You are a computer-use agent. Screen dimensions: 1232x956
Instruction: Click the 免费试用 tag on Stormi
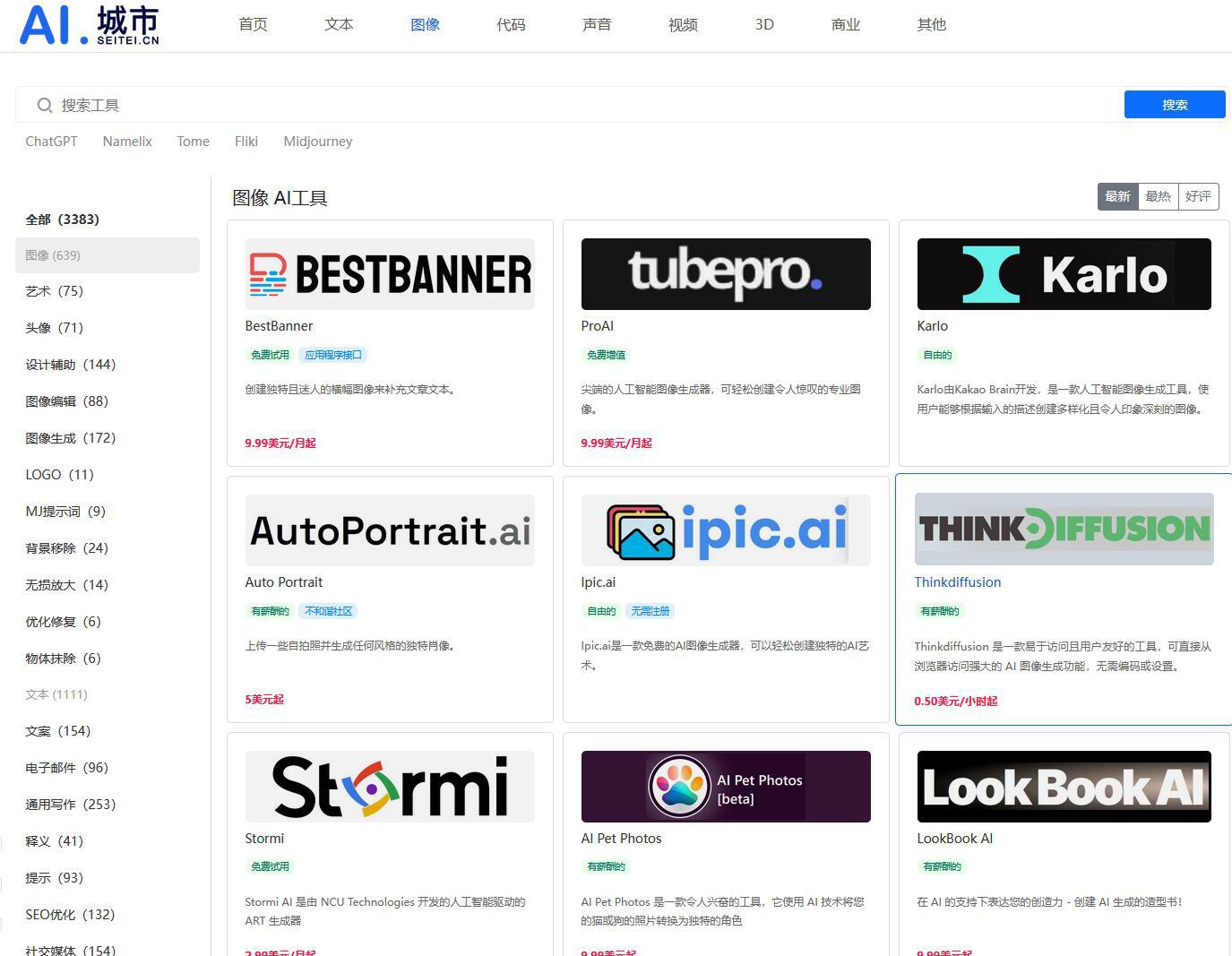click(270, 866)
